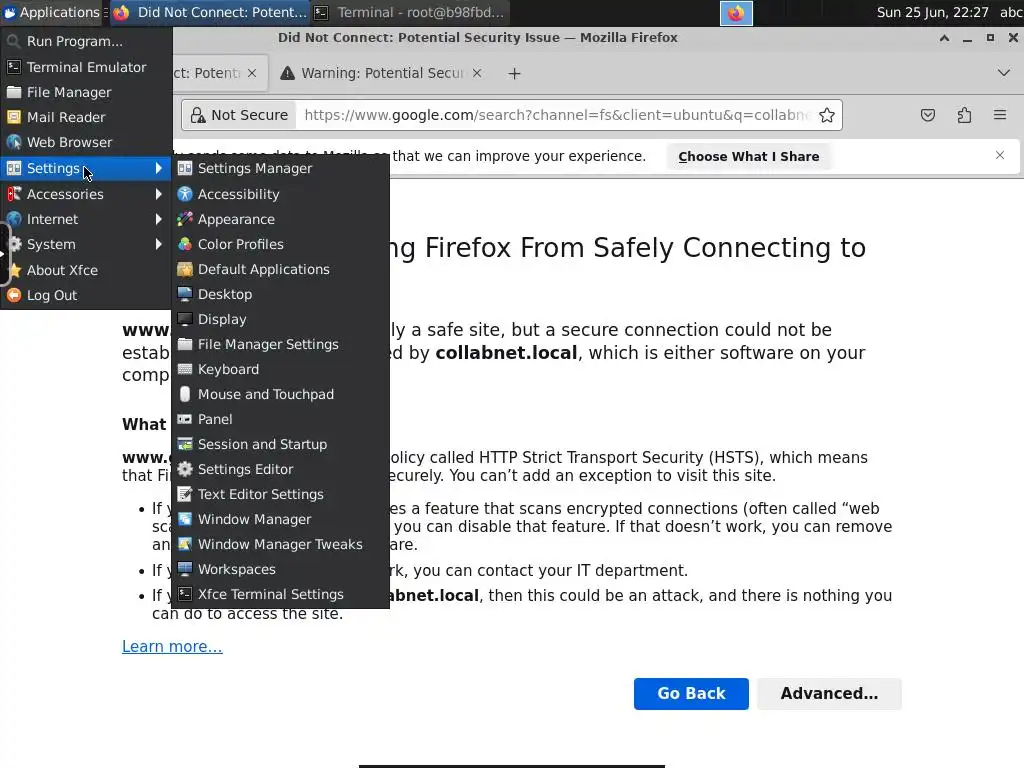The height and width of the screenshot is (768, 1024).
Task: Click the Mouse and Touchpad icon
Action: 185,394
